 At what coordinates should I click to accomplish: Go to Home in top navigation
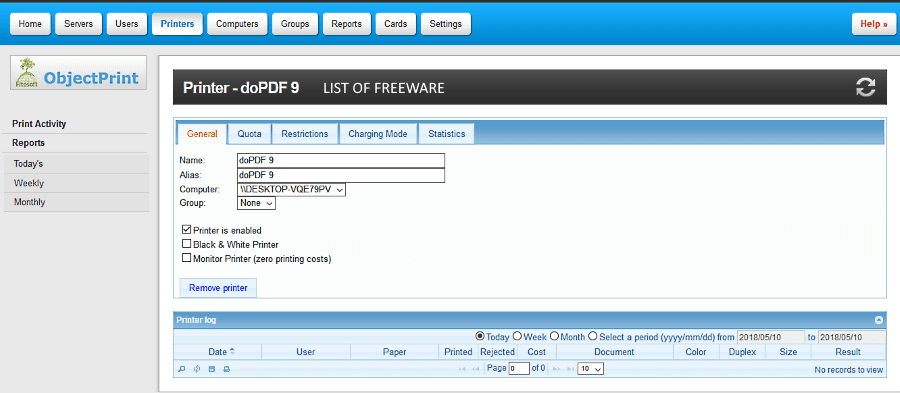pos(30,24)
